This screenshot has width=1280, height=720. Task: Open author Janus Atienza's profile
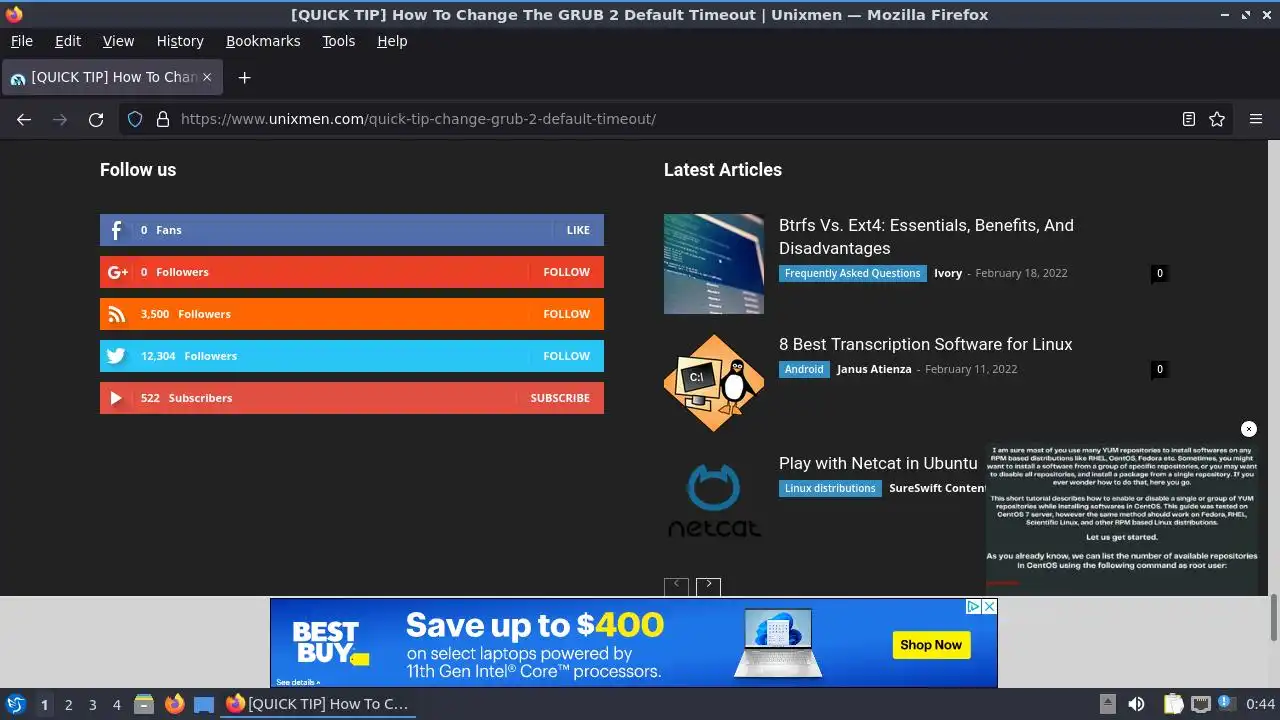coord(874,369)
